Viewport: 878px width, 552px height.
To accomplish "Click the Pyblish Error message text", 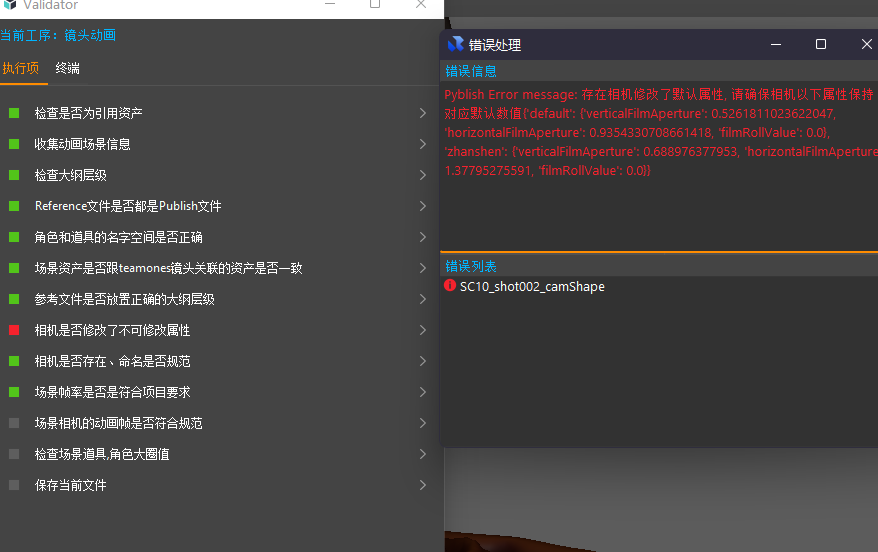I will click(660, 132).
